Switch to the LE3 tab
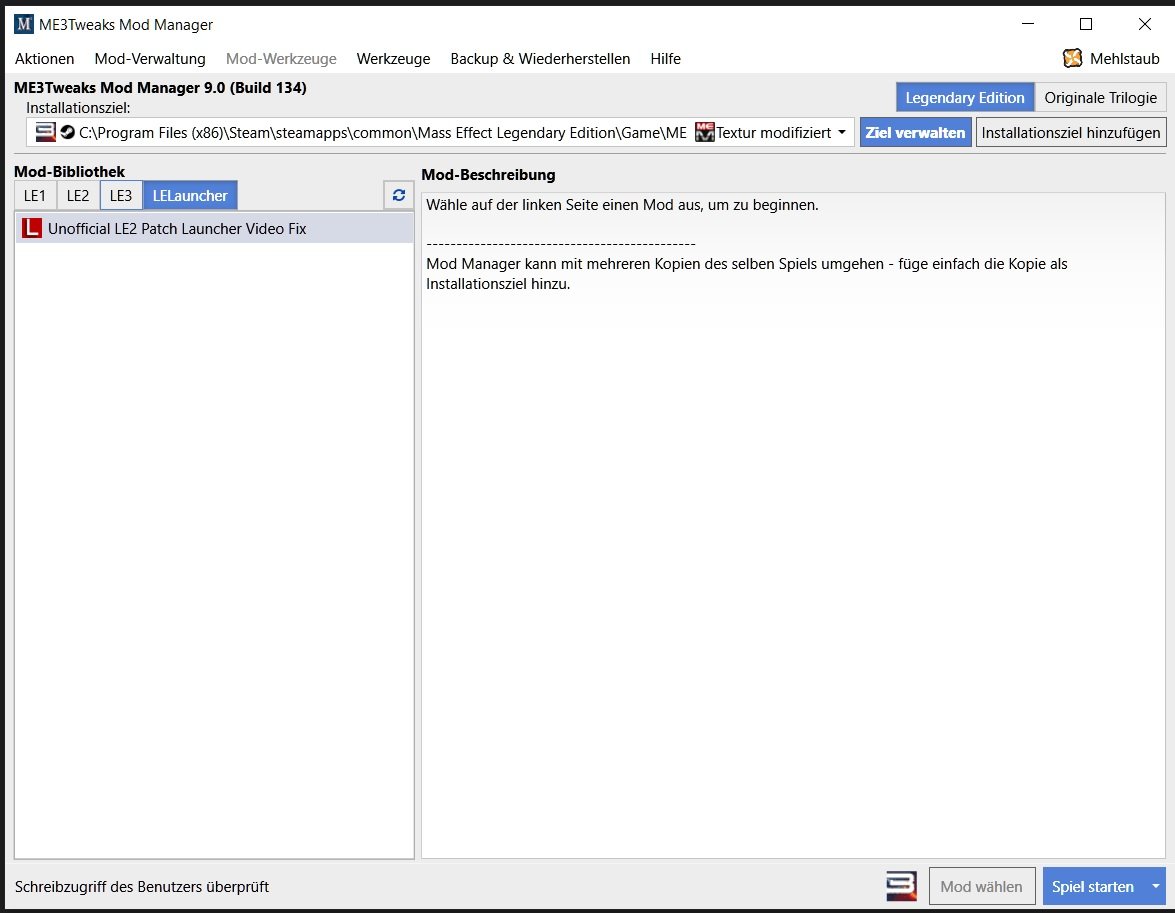Image resolution: width=1175 pixels, height=913 pixels. (121, 196)
